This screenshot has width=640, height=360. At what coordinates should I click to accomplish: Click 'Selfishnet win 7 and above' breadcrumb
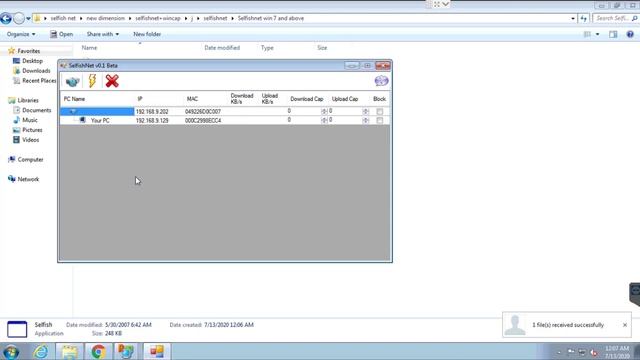coord(271,18)
